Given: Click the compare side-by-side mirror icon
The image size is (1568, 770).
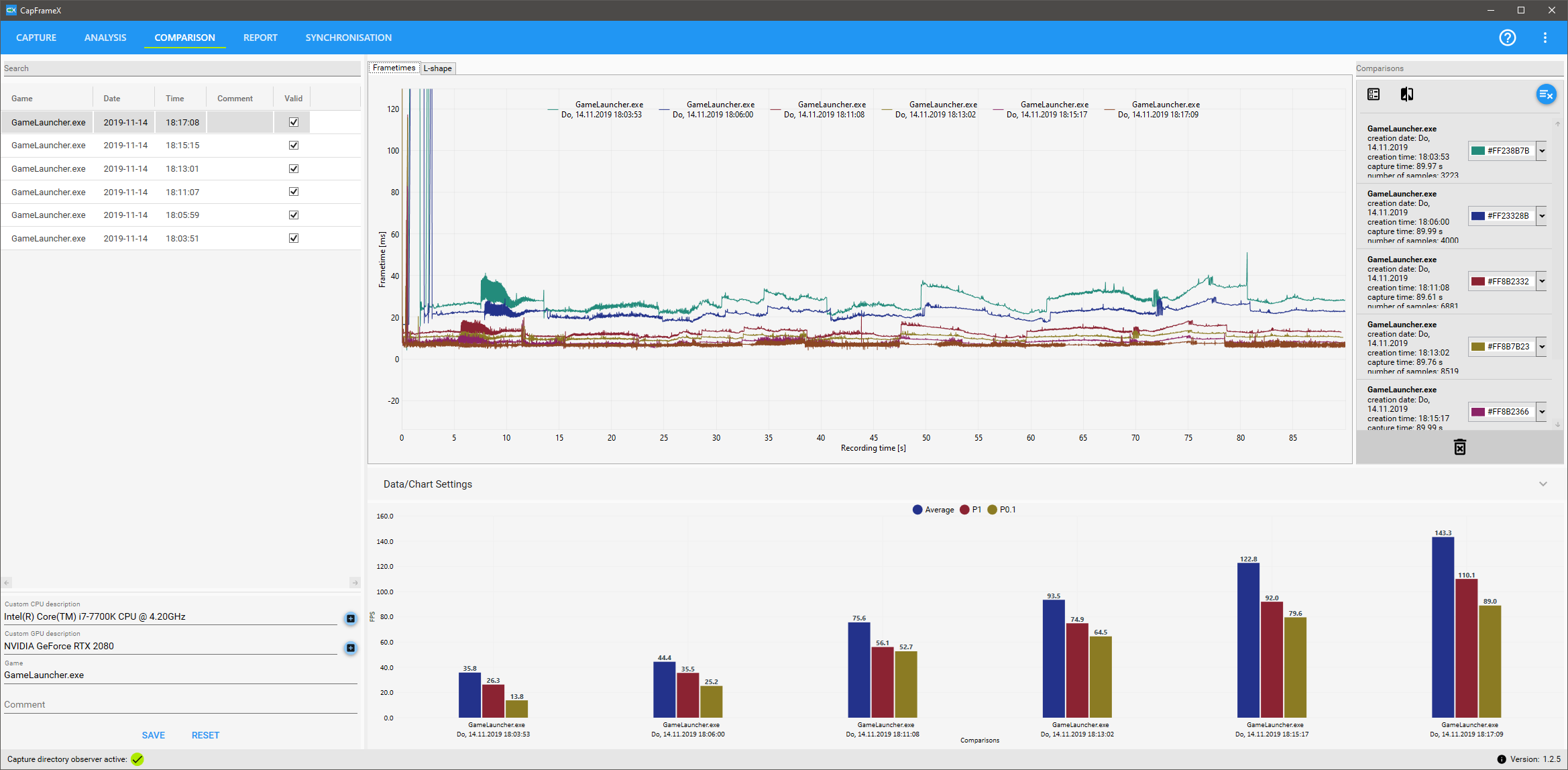Looking at the screenshot, I should point(1406,95).
